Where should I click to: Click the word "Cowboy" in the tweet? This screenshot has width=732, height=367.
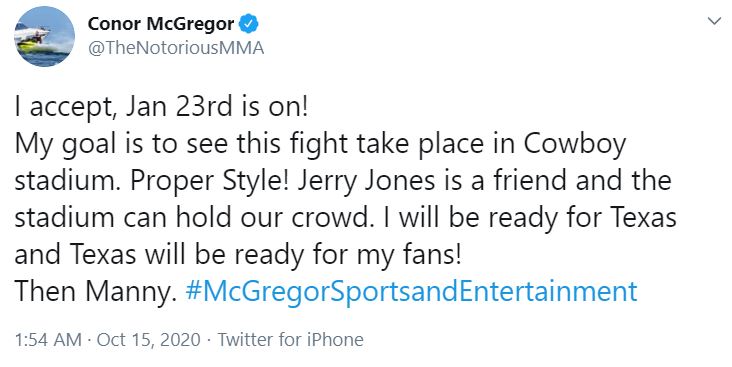[575, 145]
